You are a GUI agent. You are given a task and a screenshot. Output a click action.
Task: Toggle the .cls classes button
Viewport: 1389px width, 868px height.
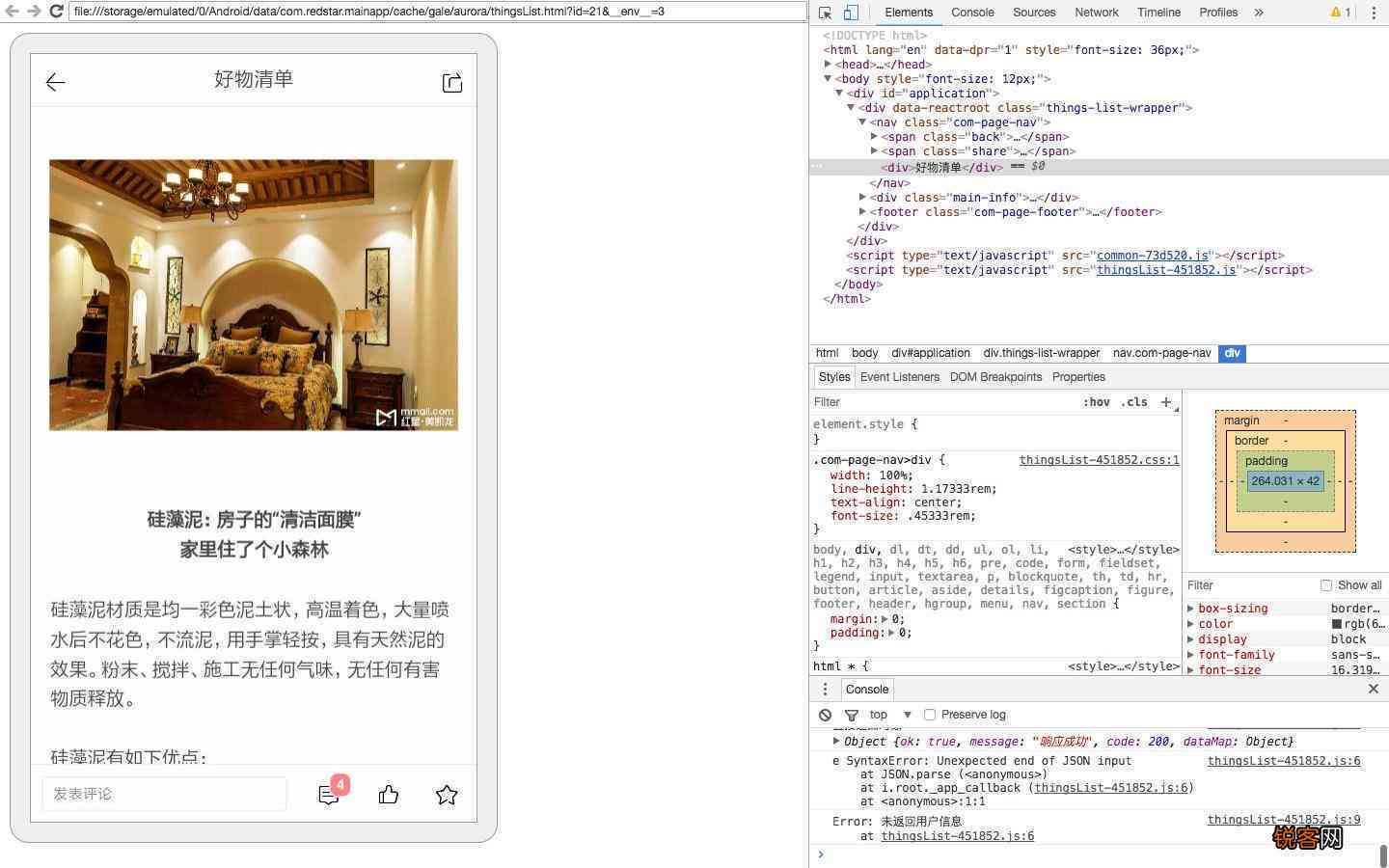[1134, 402]
